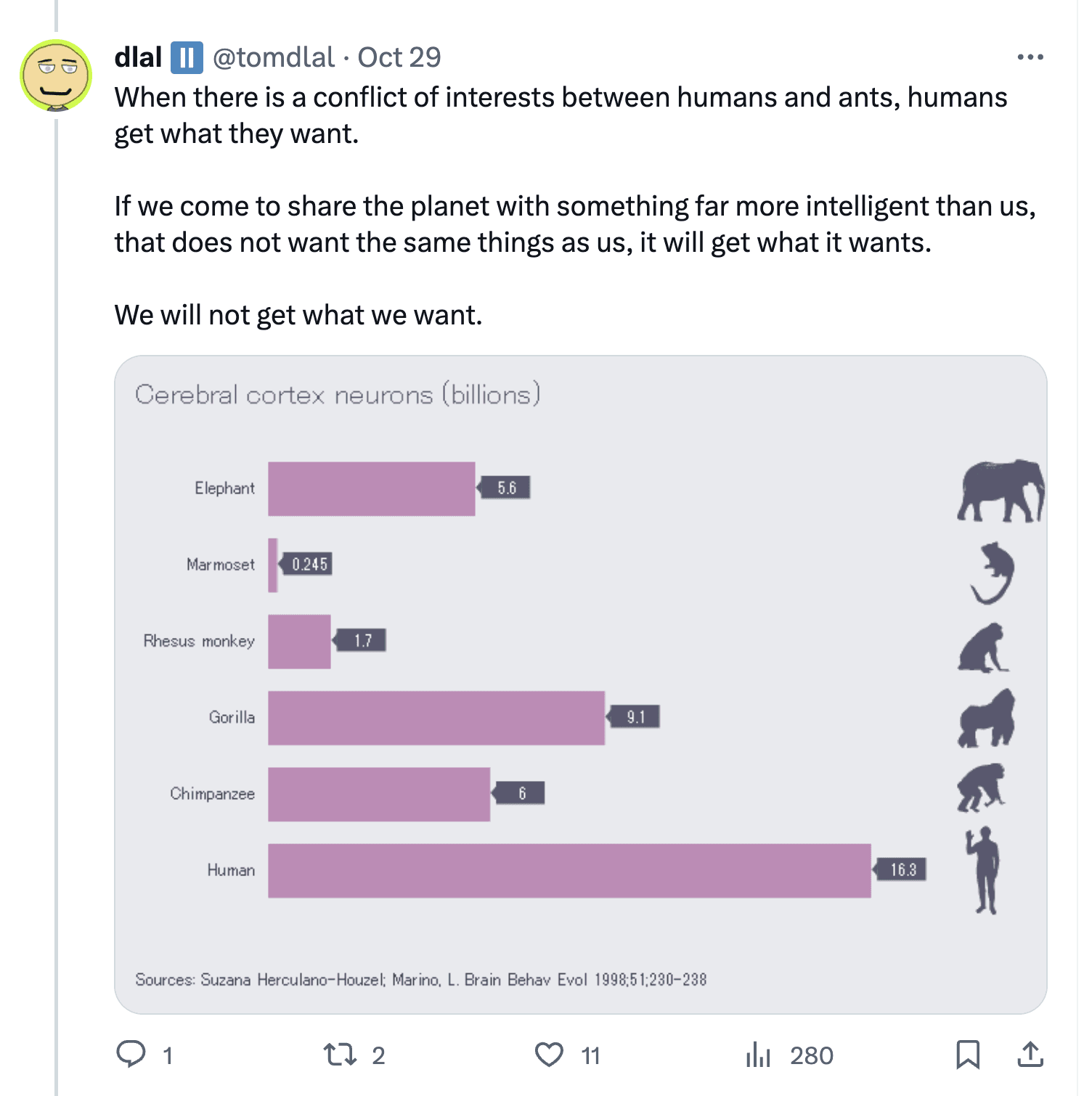Click the like count 11
Screen dimensions: 1092x1096
(x=591, y=1055)
